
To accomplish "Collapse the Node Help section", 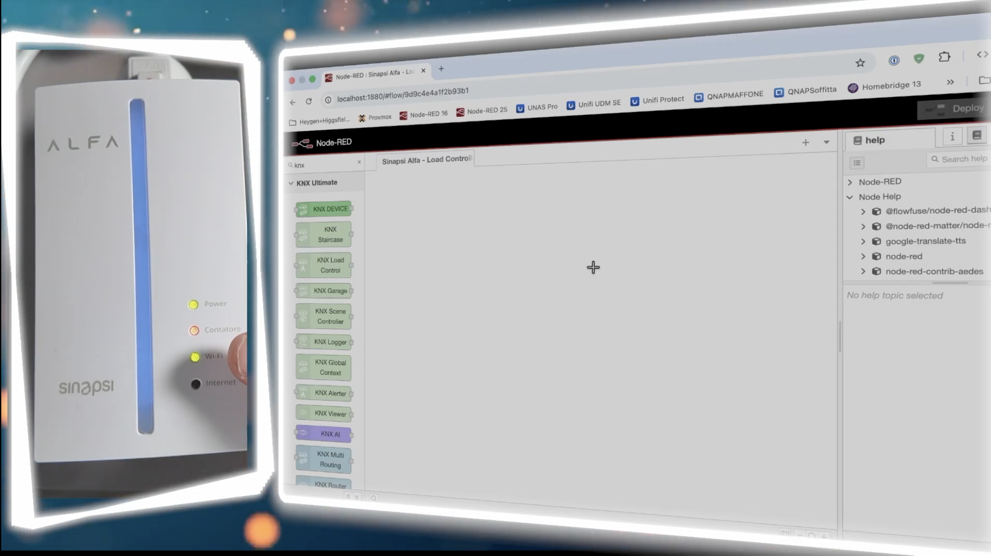I will click(x=850, y=197).
